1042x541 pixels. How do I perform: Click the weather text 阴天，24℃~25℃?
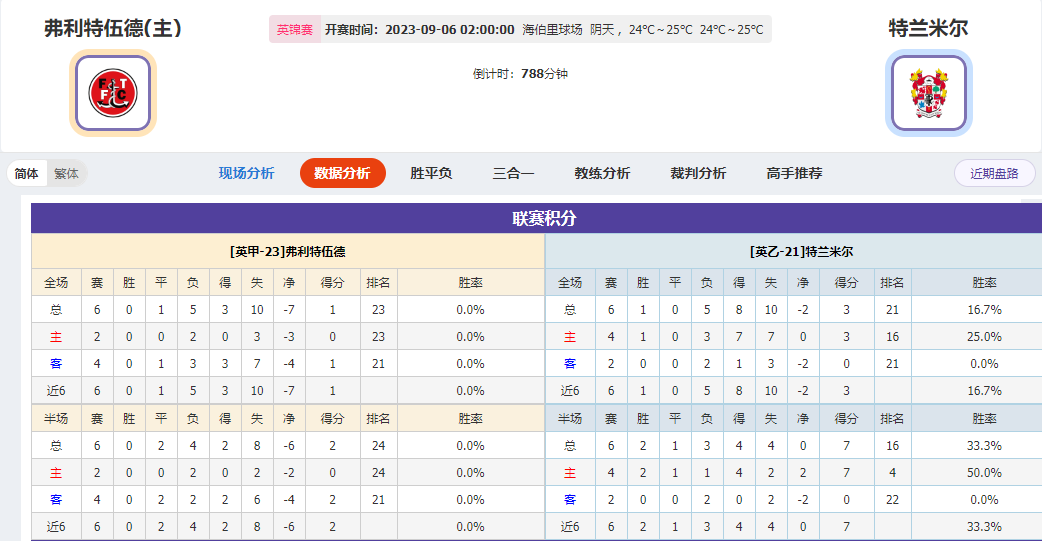[641, 30]
